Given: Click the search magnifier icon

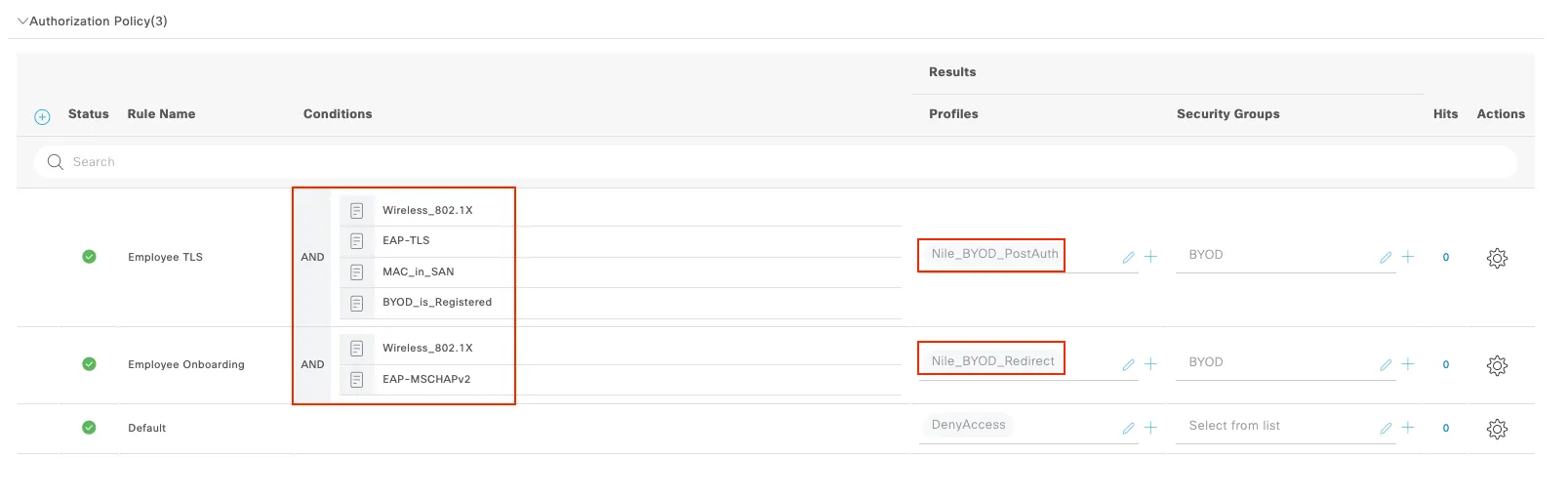Looking at the screenshot, I should coord(56,162).
